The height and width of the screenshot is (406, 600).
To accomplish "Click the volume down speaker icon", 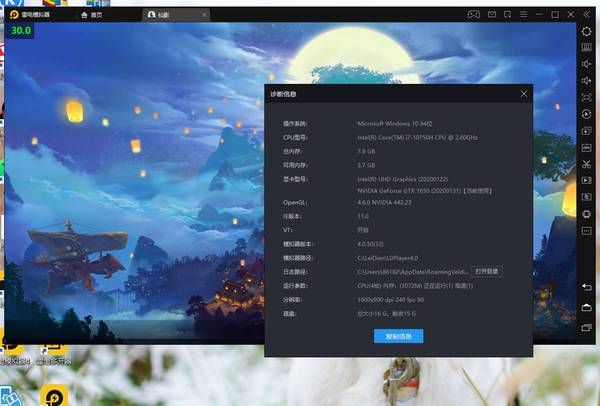I will pos(586,64).
